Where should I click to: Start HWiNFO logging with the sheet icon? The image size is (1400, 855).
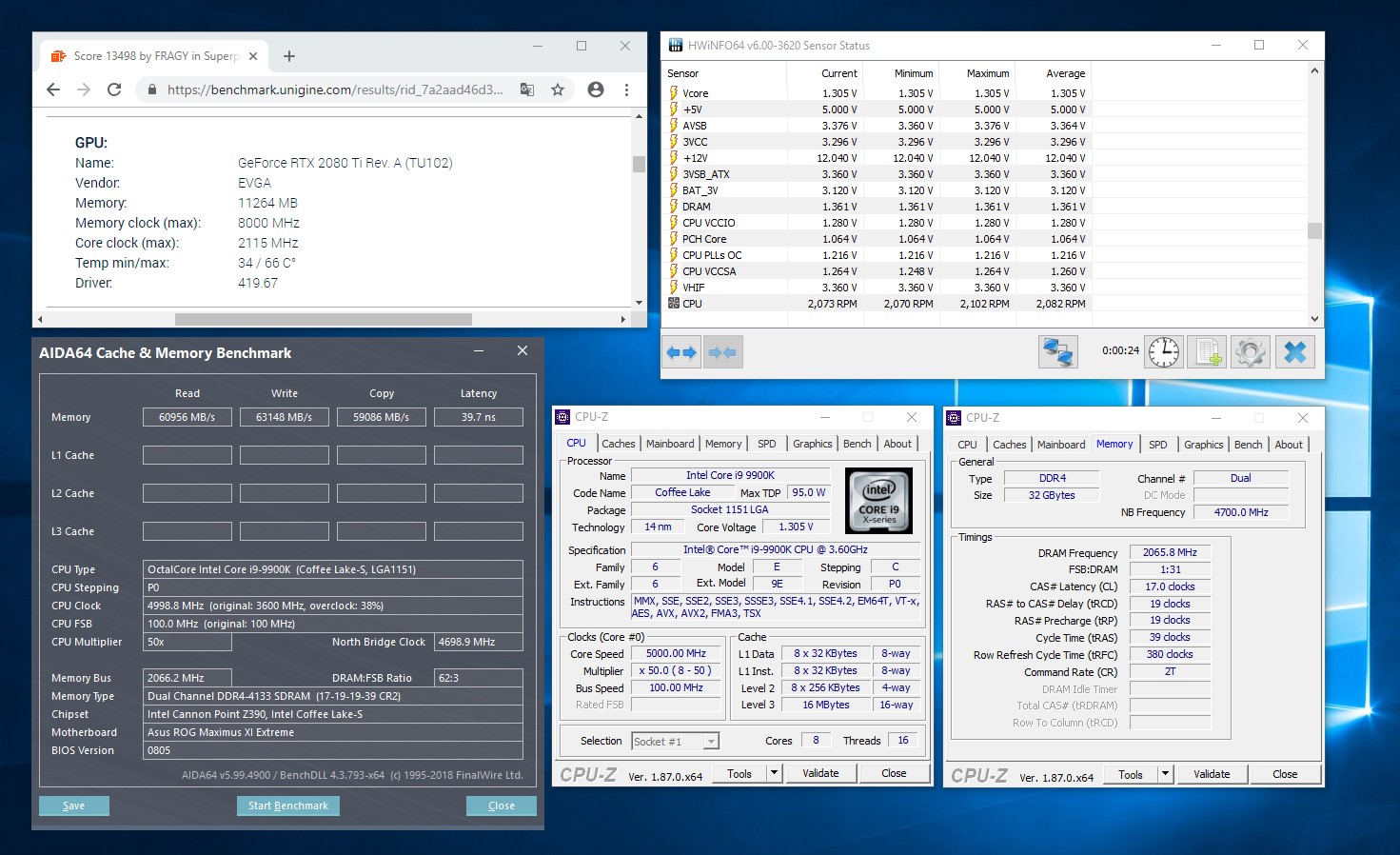click(x=1207, y=352)
